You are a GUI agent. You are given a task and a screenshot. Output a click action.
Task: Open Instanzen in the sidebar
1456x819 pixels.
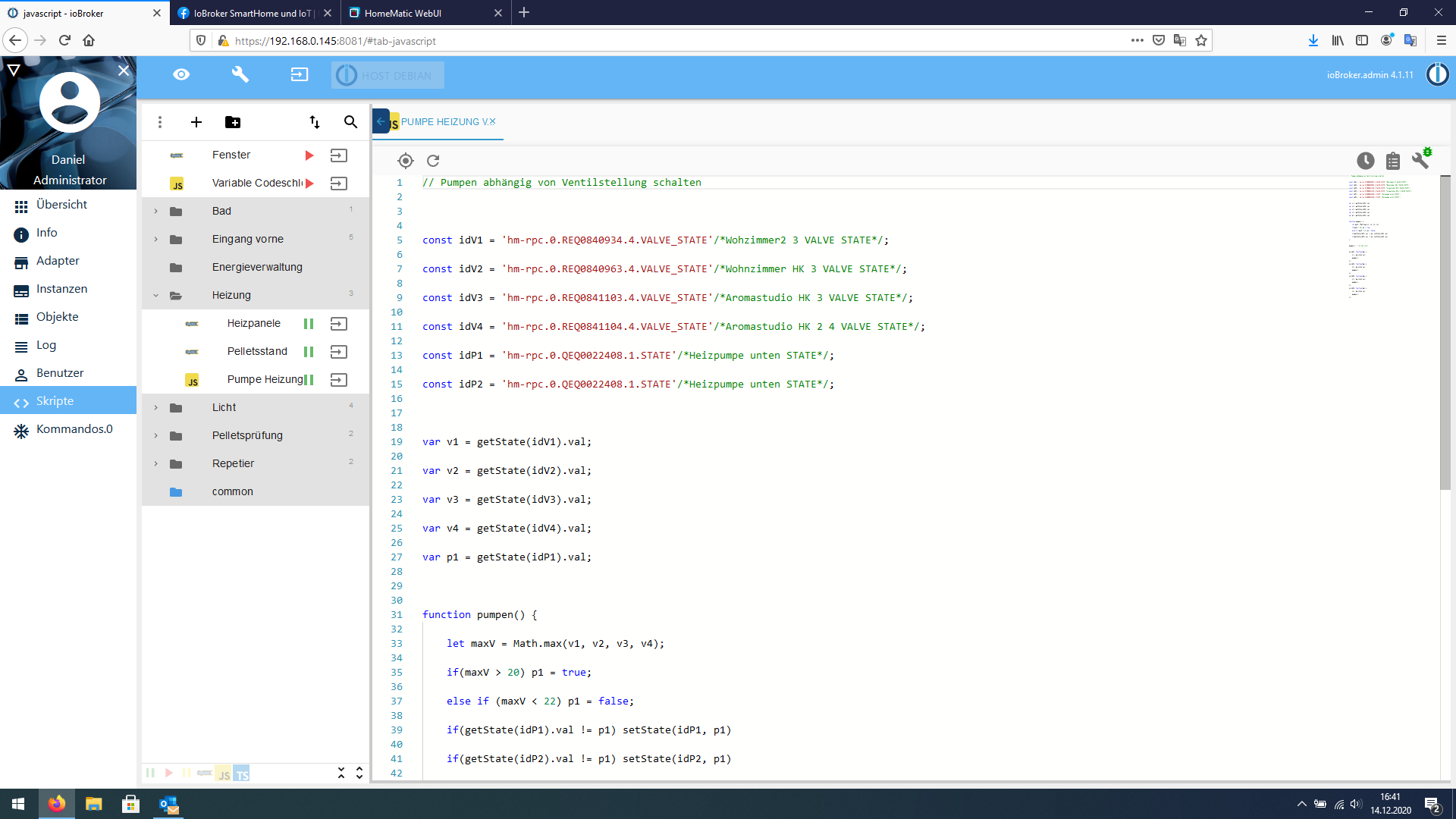pyautogui.click(x=61, y=289)
